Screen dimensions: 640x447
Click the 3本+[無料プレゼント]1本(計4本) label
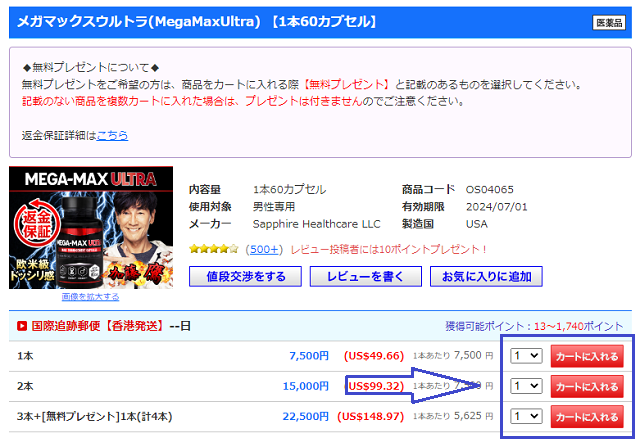coord(94,416)
